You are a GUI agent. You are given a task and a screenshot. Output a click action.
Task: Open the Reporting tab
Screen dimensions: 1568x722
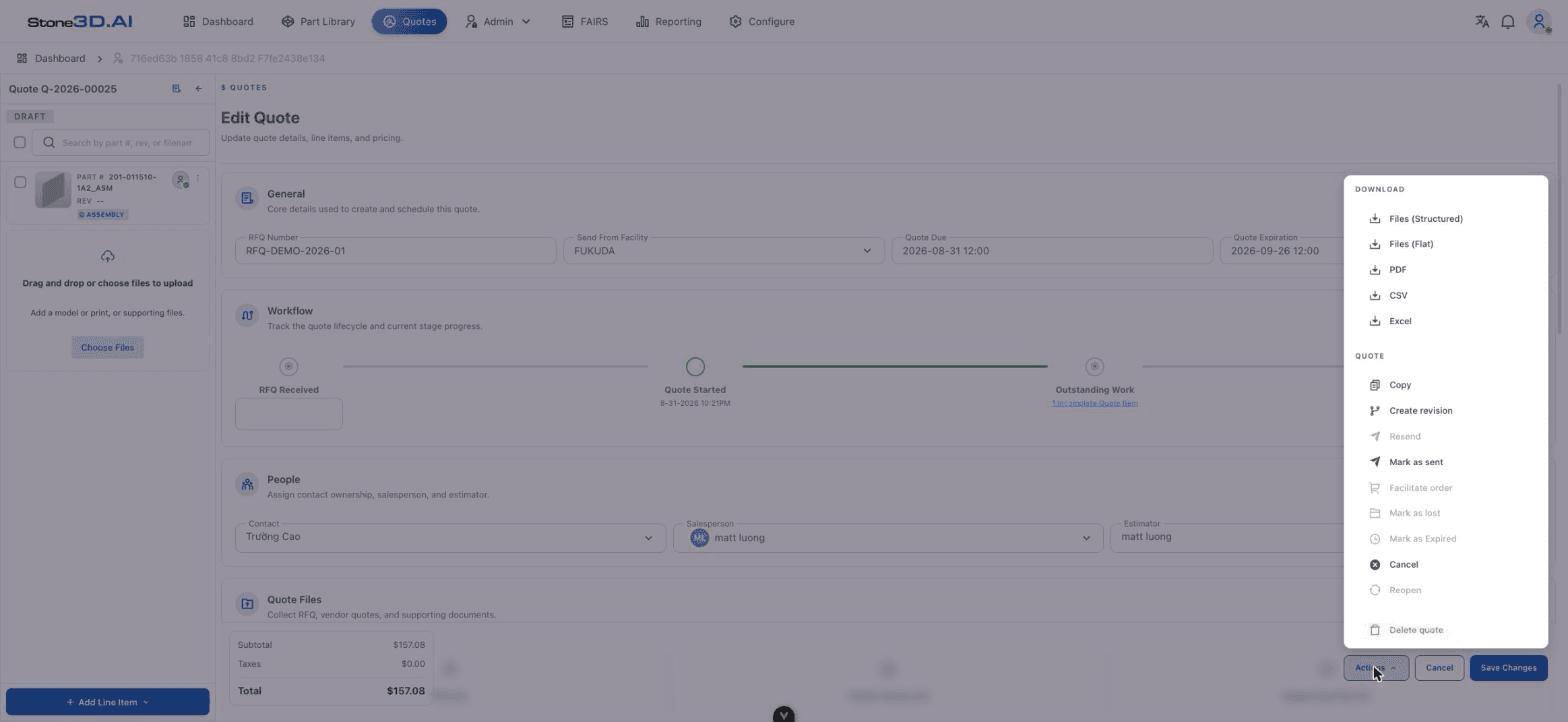(x=668, y=21)
